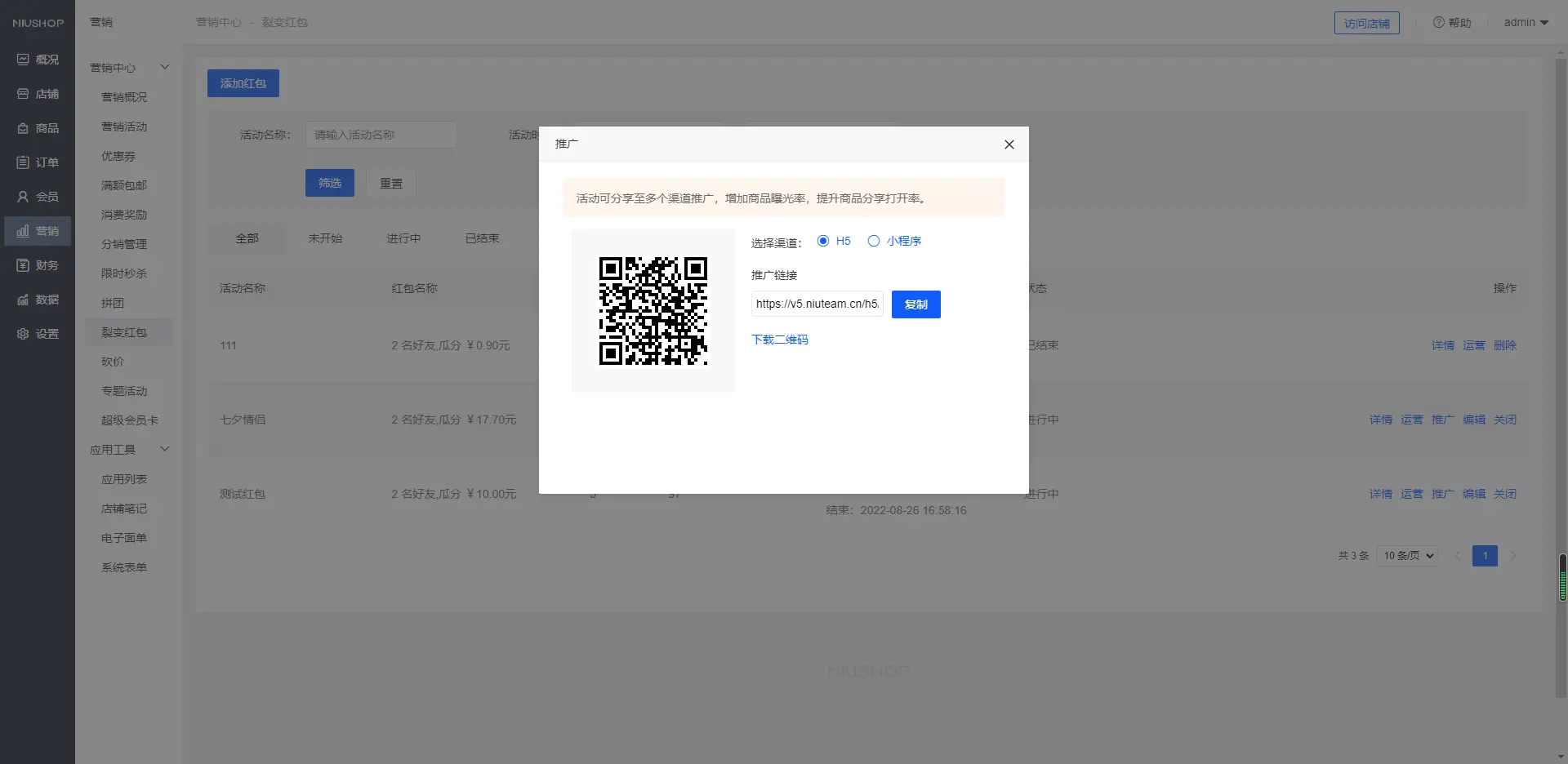
Task: Open the 设置 settings gear icon
Action: pyautogui.click(x=23, y=334)
